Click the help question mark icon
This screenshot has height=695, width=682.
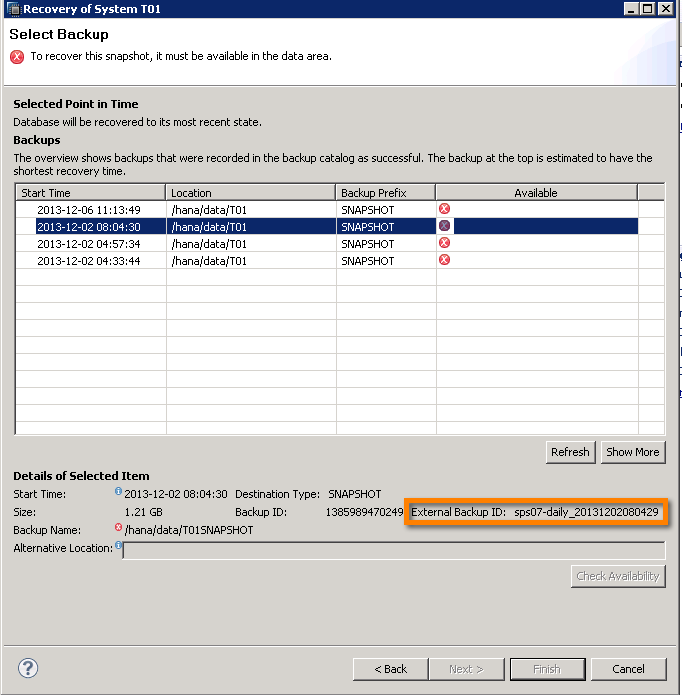[x=28, y=668]
